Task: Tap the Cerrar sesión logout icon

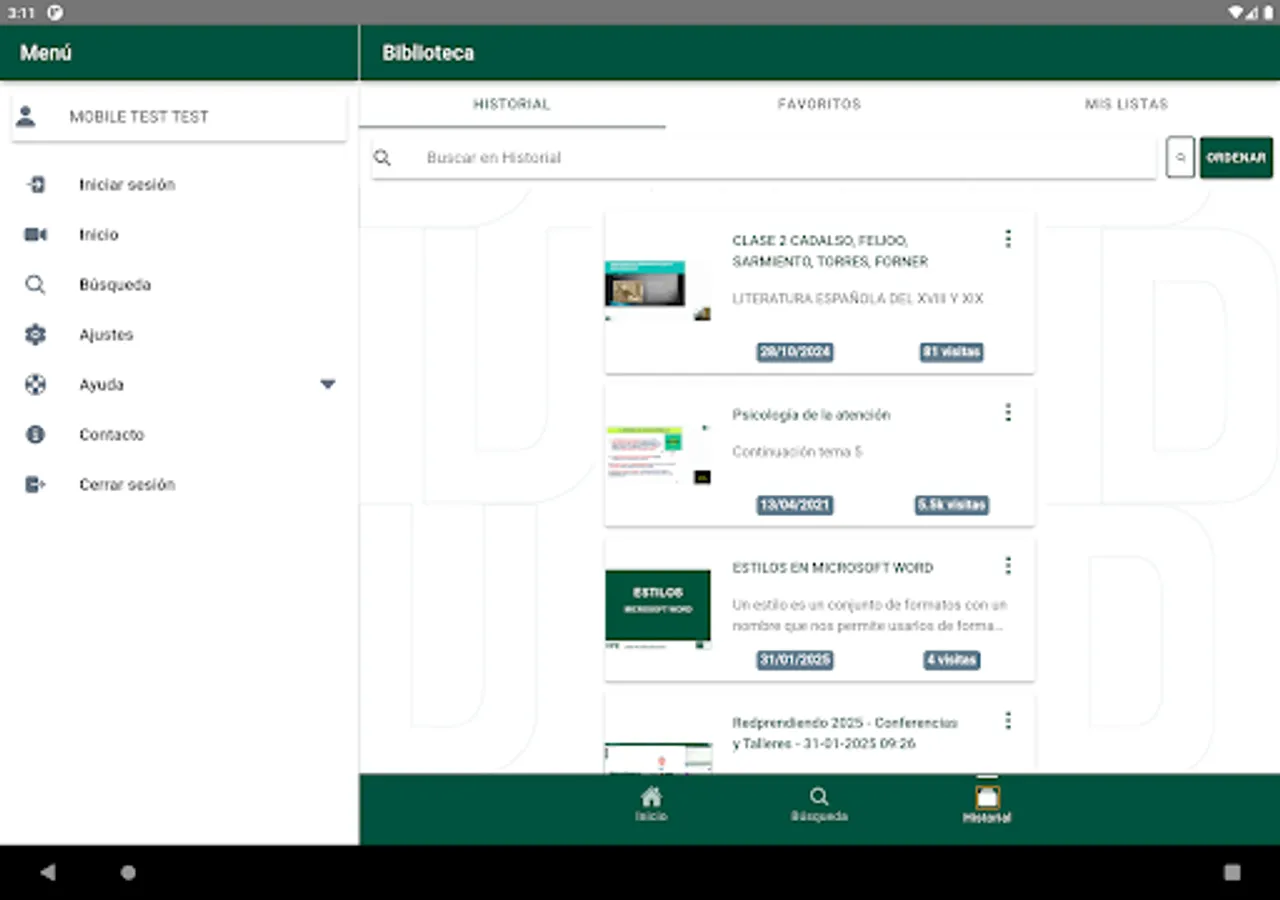Action: click(35, 485)
